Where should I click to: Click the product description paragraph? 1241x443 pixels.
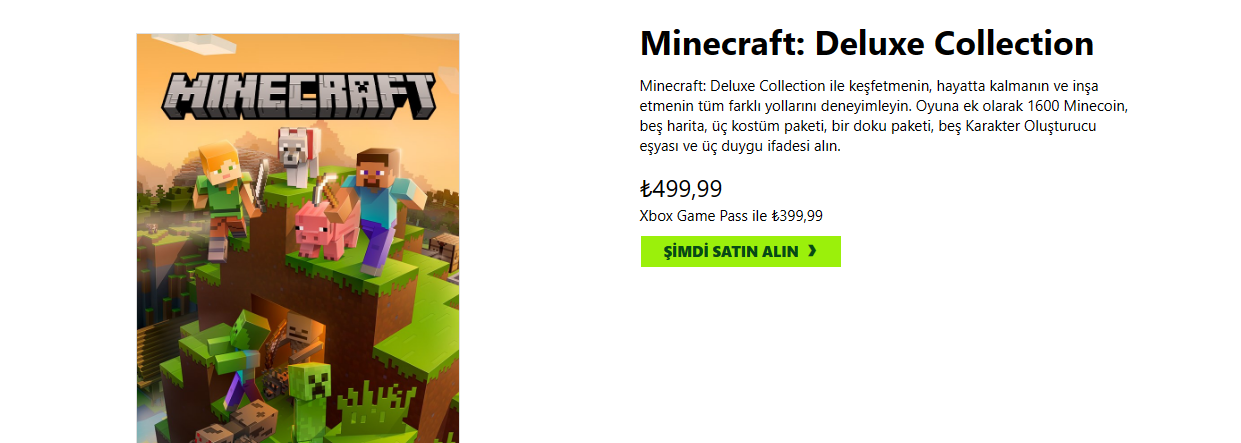click(x=884, y=116)
